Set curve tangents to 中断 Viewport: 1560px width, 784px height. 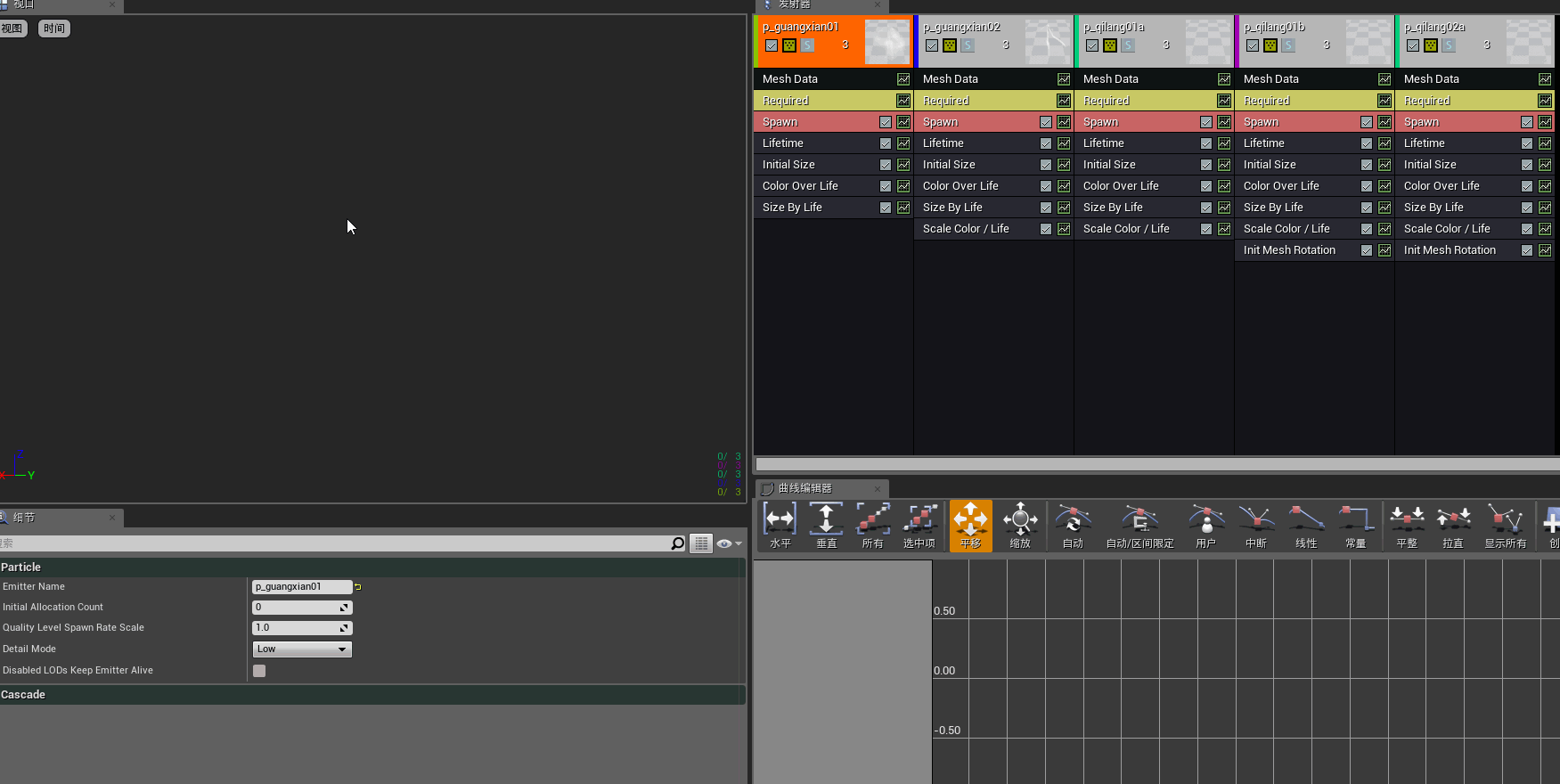(1256, 526)
